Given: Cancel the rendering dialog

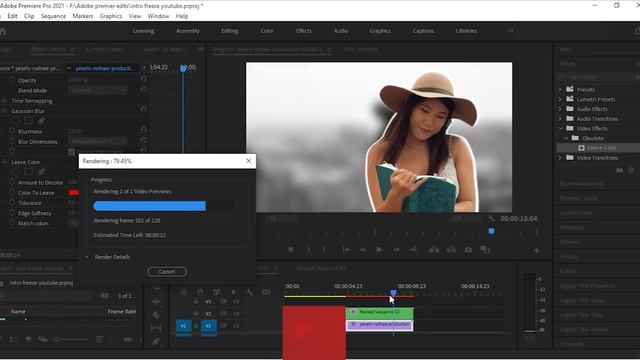Looking at the screenshot, I should (x=167, y=271).
